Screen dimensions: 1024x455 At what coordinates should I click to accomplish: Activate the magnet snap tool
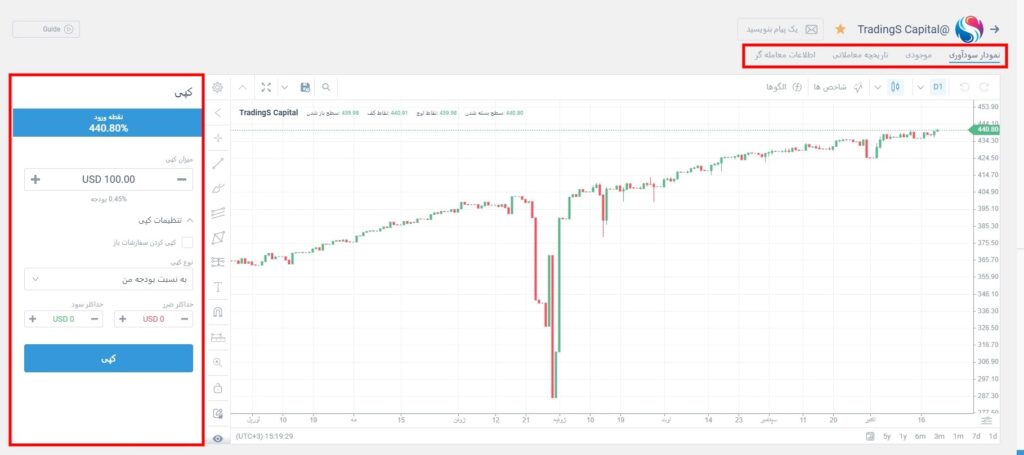219,312
